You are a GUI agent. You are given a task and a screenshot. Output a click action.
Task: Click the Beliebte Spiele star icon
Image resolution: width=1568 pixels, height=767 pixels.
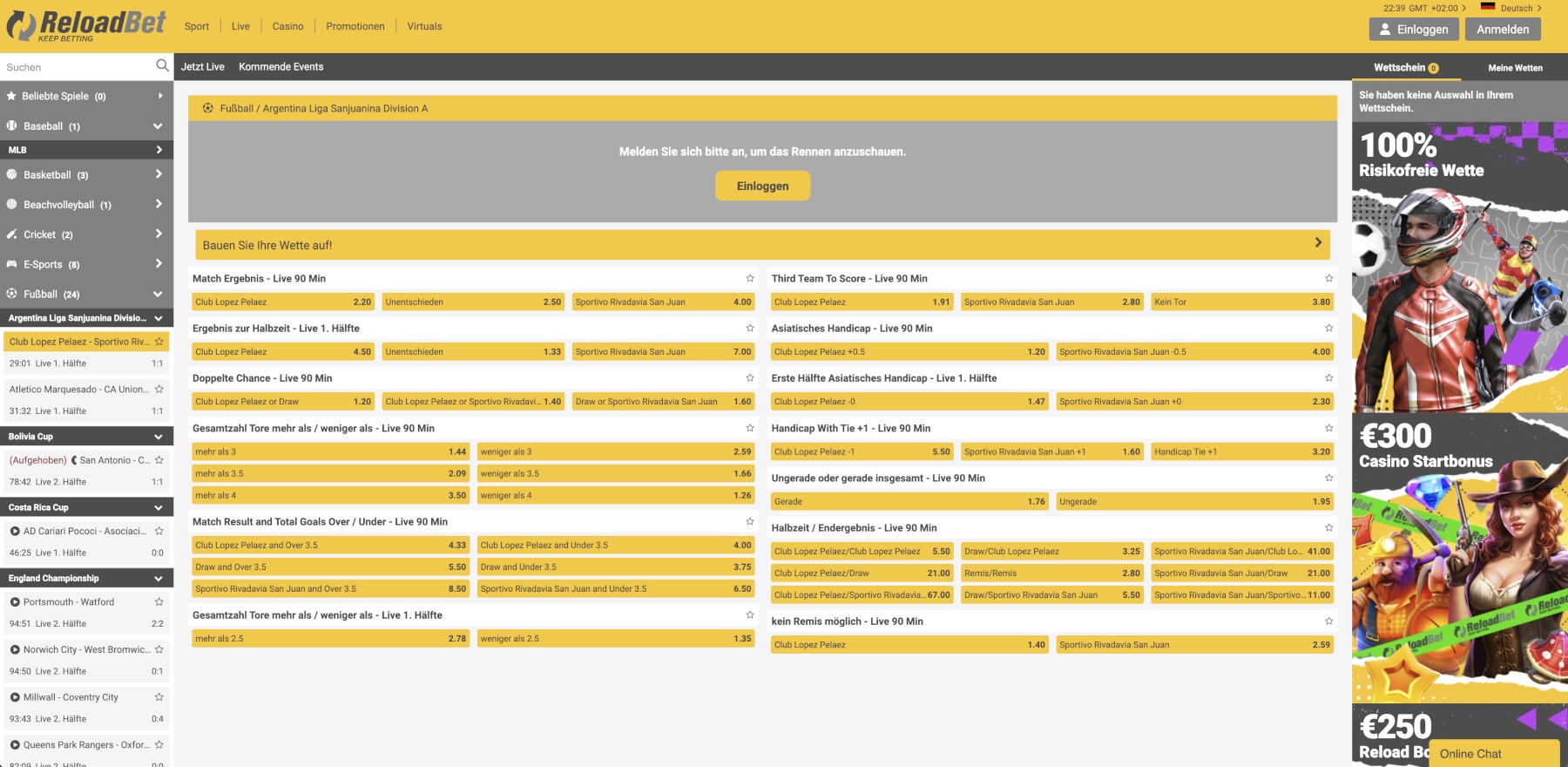coord(11,96)
